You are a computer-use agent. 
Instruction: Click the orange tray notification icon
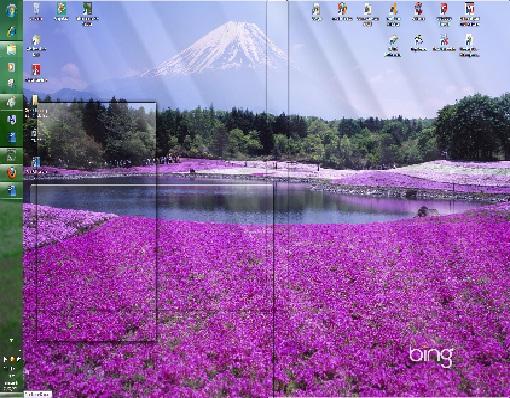(12, 359)
